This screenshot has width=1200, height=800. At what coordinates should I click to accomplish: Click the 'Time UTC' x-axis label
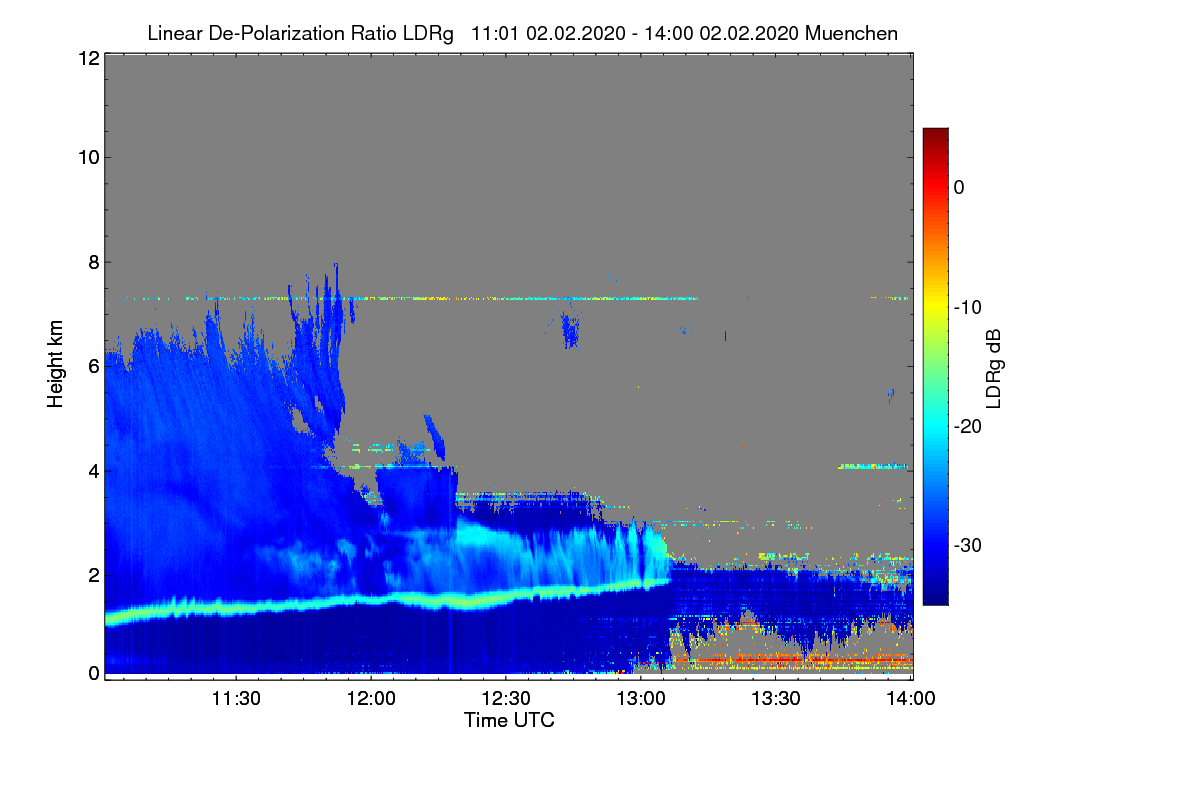click(x=509, y=720)
